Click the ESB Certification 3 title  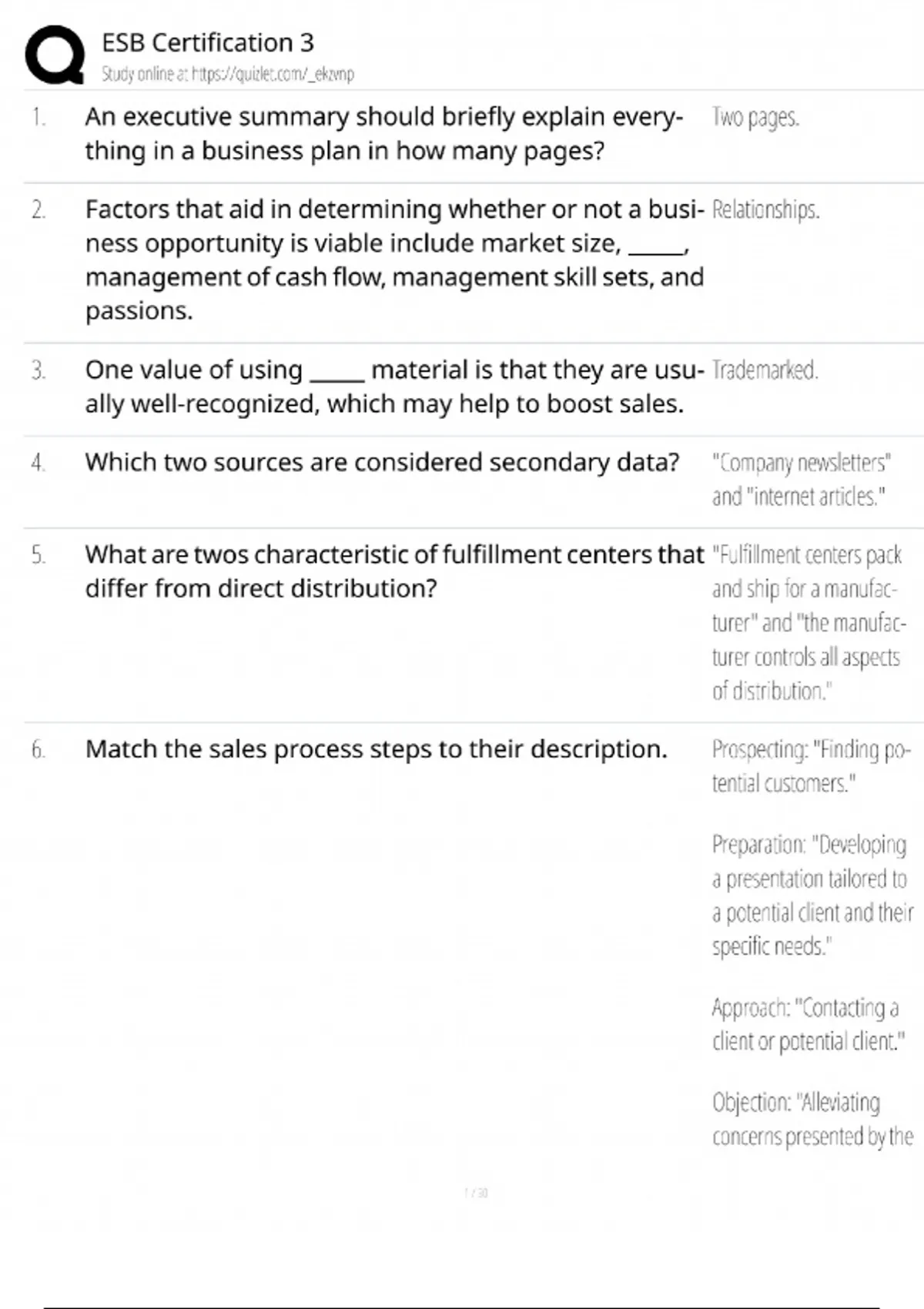click(208, 42)
